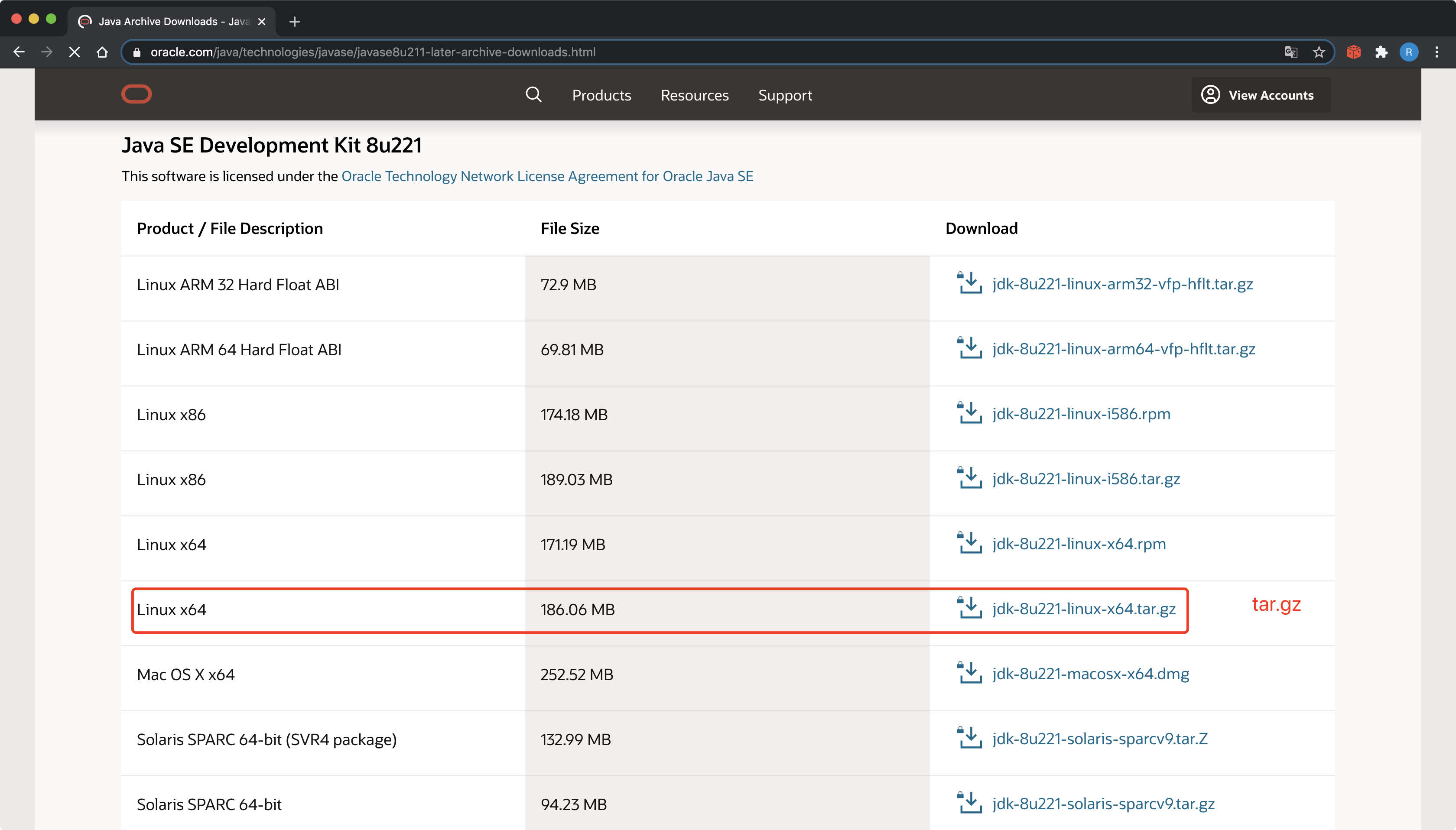The image size is (1456, 830).
Task: Open a new browser tab
Action: coord(294,22)
